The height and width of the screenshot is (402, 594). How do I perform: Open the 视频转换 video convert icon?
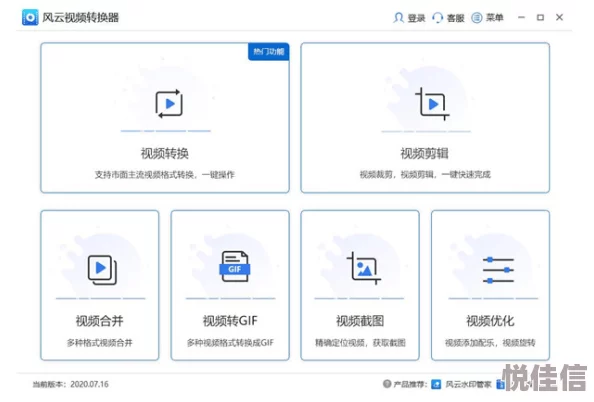pyautogui.click(x=169, y=103)
